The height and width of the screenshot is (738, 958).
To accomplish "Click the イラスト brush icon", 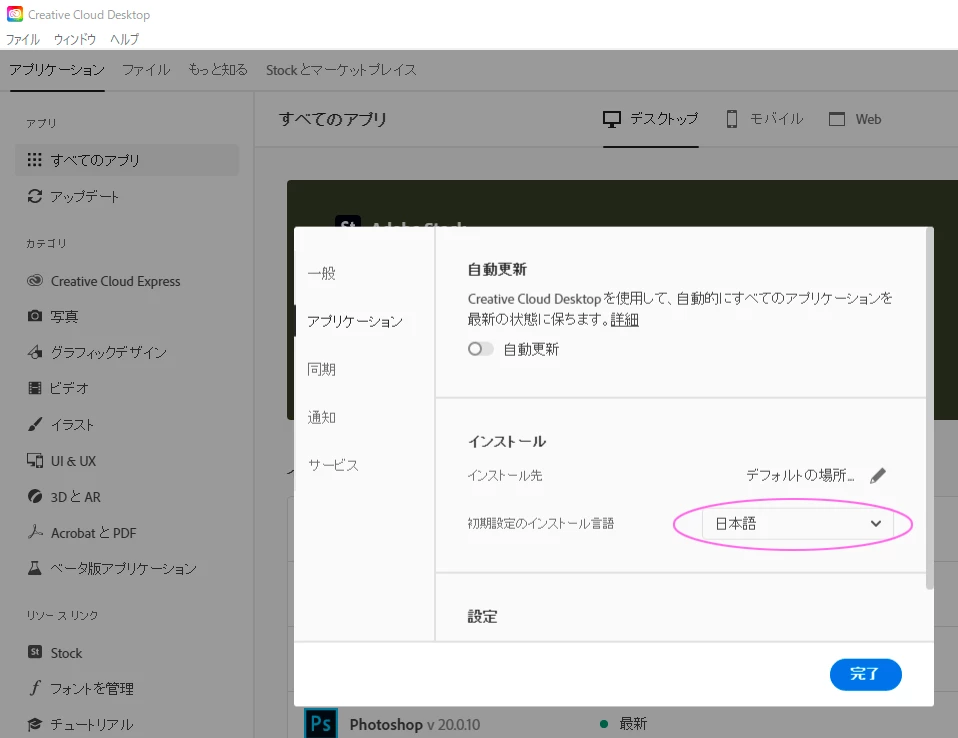I will [x=35, y=424].
